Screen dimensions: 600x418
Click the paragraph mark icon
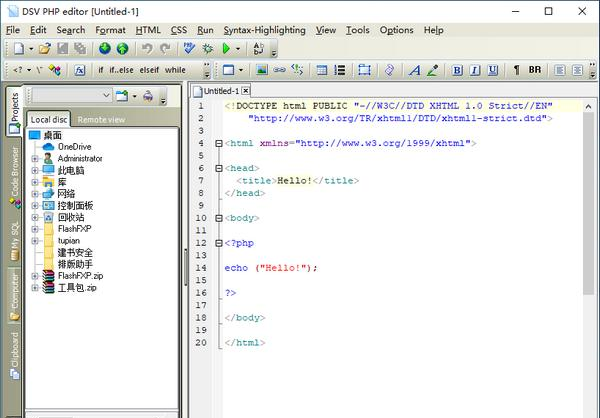pos(516,71)
